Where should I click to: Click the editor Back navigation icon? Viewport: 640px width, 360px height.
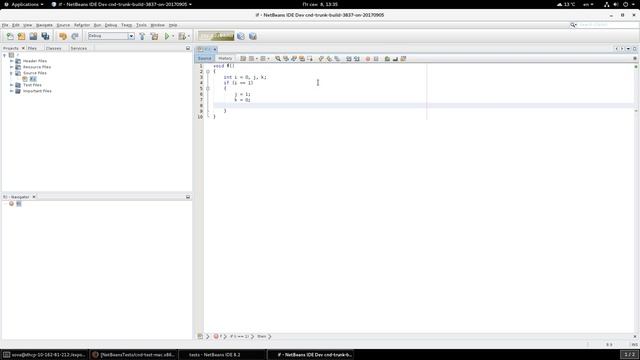click(252, 59)
